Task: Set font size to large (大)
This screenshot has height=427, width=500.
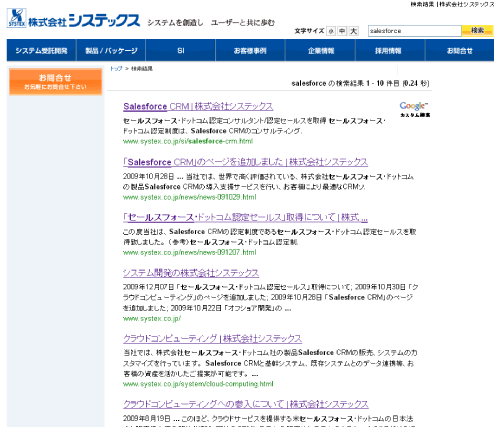Action: pyautogui.click(x=353, y=31)
